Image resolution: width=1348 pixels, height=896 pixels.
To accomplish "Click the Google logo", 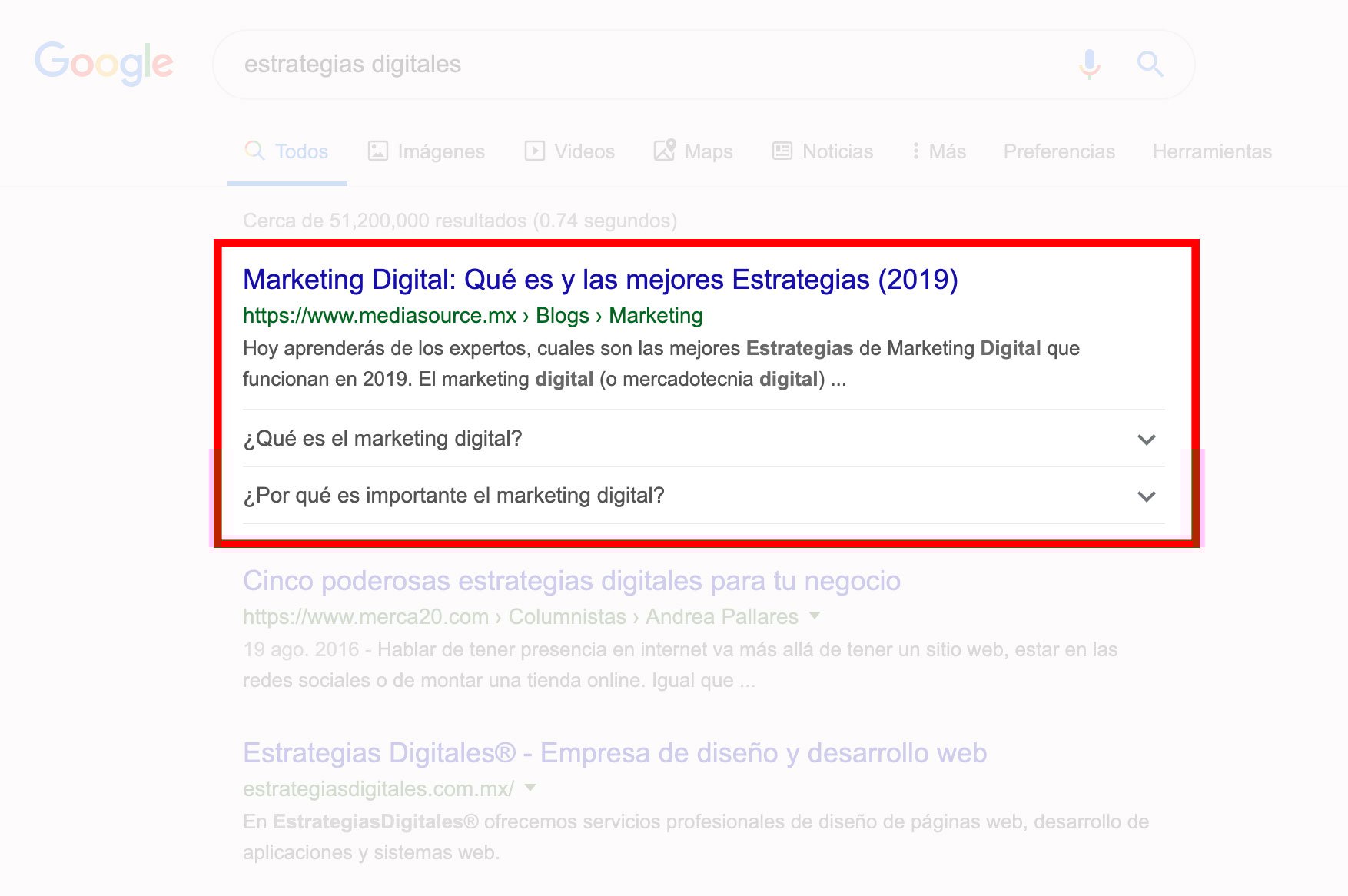I will click(104, 63).
